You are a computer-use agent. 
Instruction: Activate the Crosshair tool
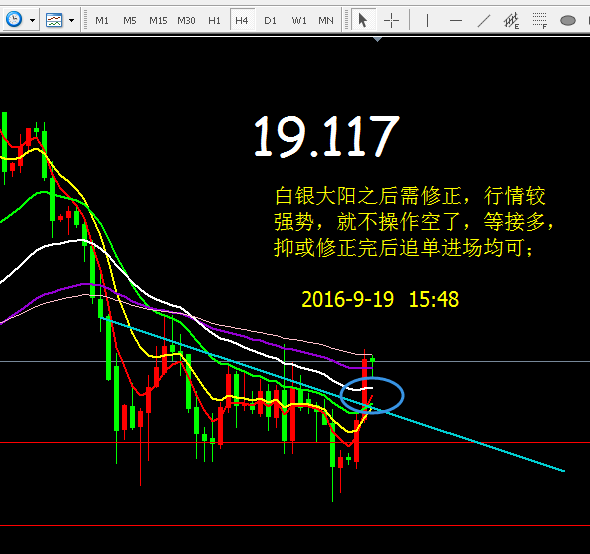[391, 20]
